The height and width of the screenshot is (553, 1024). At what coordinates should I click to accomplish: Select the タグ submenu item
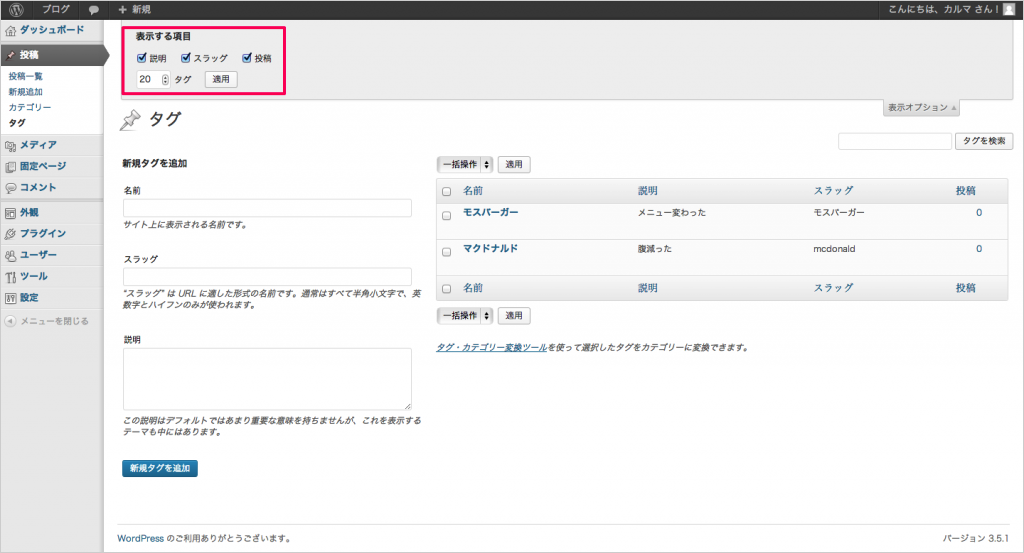click(17, 123)
